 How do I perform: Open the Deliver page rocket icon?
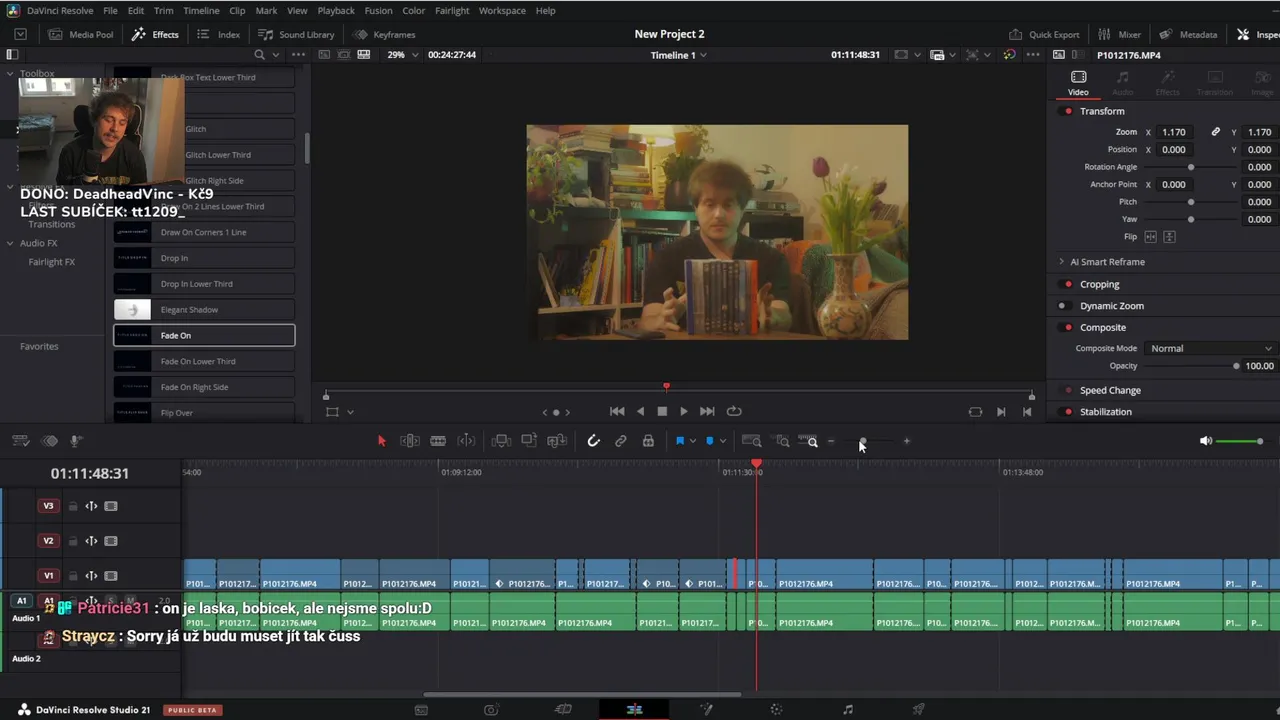[918, 709]
